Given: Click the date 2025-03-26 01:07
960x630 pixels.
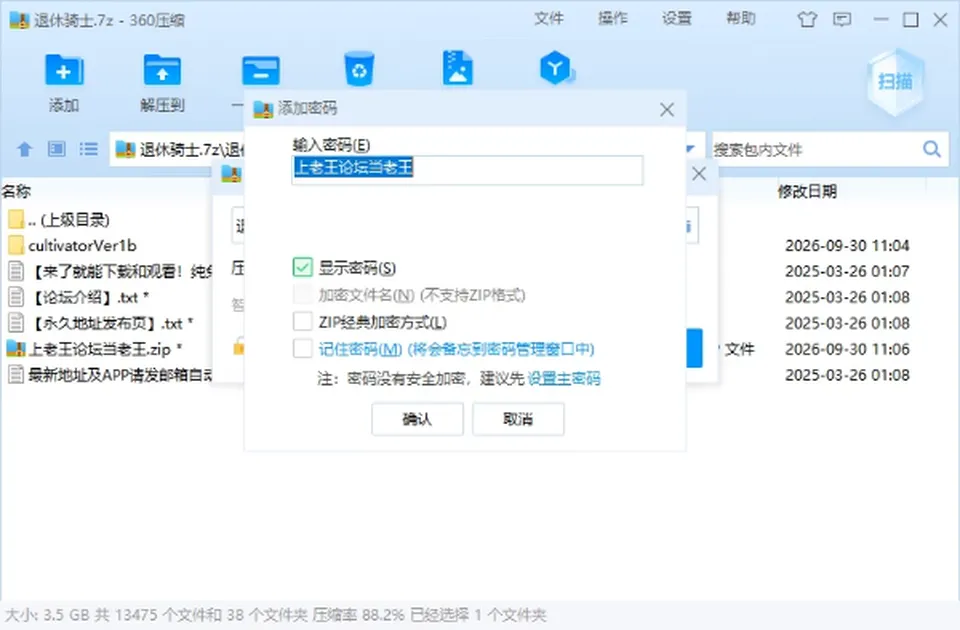Looking at the screenshot, I should (x=847, y=271).
